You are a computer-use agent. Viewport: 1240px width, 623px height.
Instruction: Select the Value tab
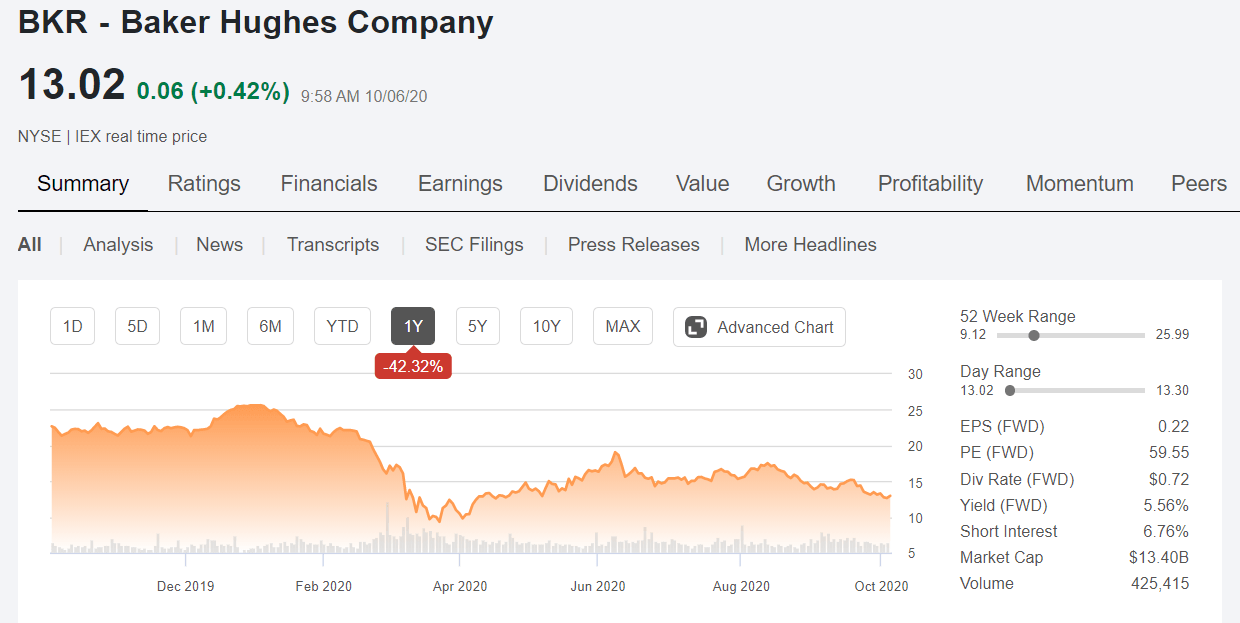[x=702, y=184]
